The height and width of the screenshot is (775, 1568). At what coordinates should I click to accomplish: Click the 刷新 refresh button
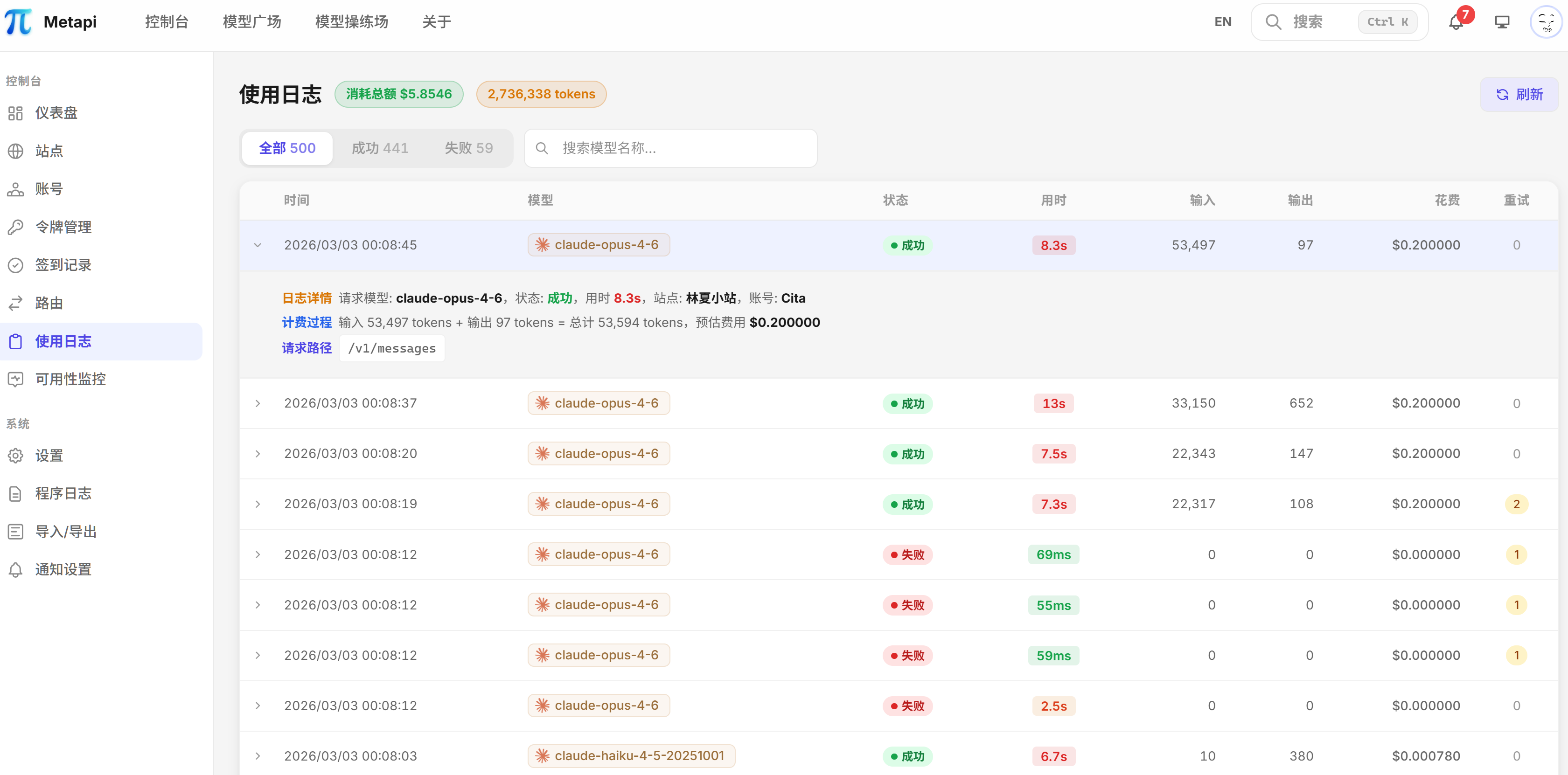pos(1519,94)
